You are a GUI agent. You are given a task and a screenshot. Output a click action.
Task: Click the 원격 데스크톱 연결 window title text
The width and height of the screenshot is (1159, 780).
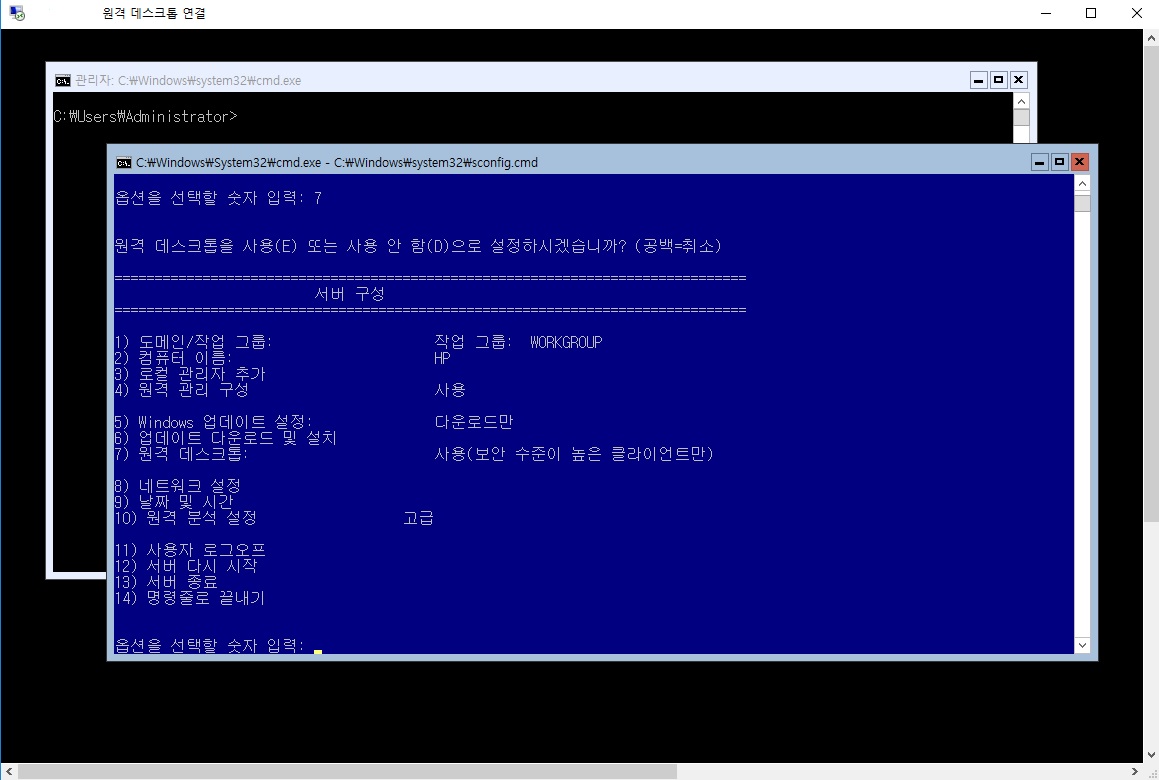pyautogui.click(x=154, y=13)
